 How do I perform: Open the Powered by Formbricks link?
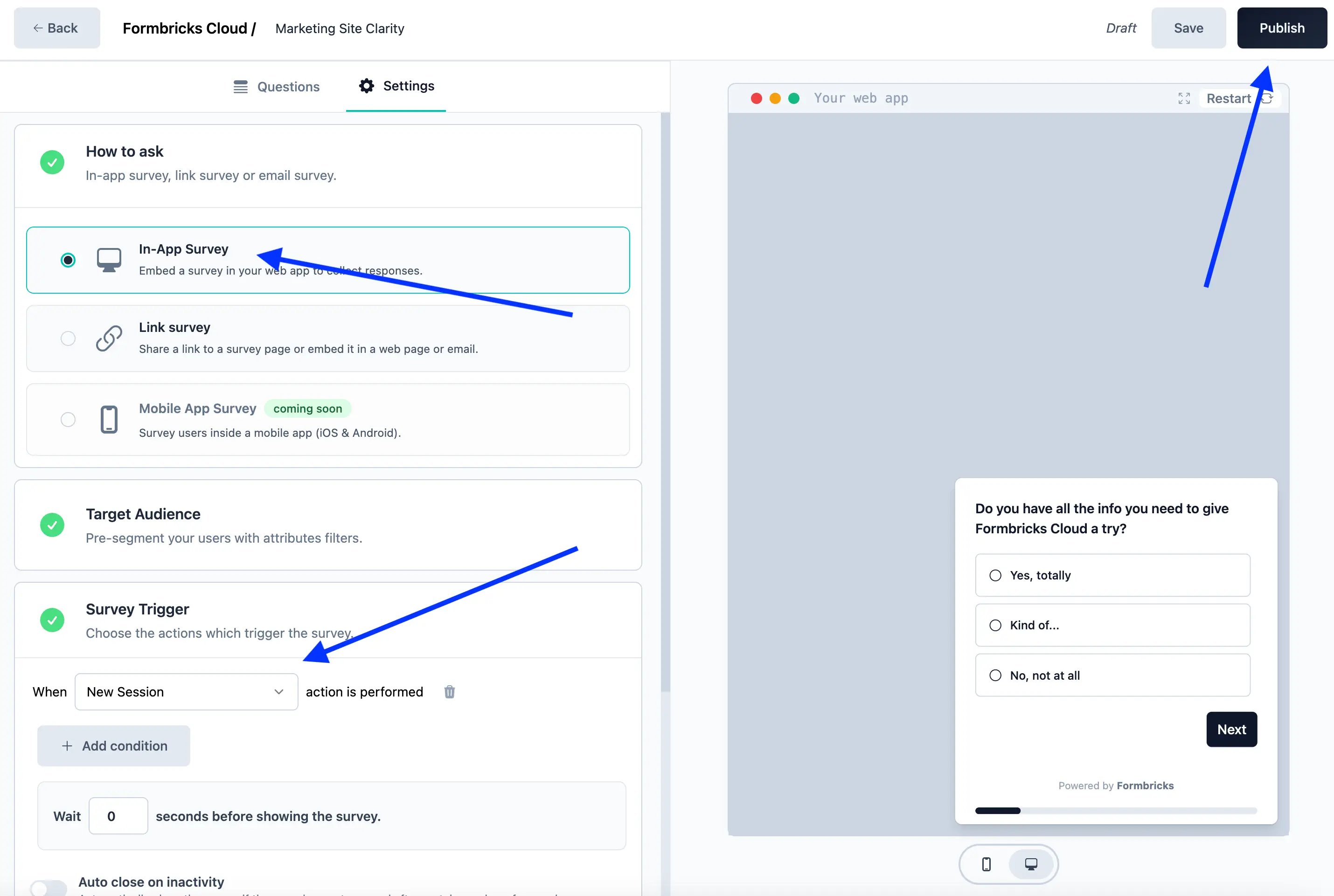pos(1116,786)
